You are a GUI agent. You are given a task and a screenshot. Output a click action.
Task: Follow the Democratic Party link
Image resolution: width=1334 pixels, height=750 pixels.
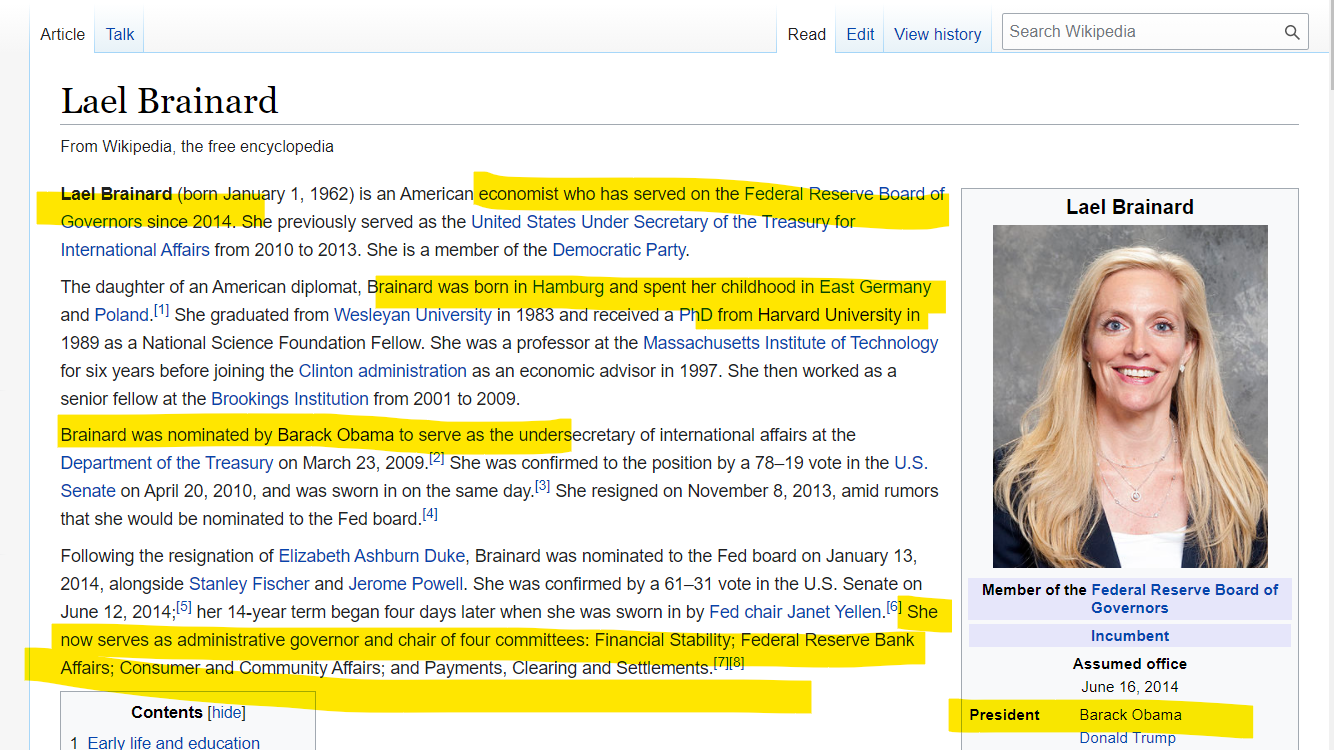point(619,250)
